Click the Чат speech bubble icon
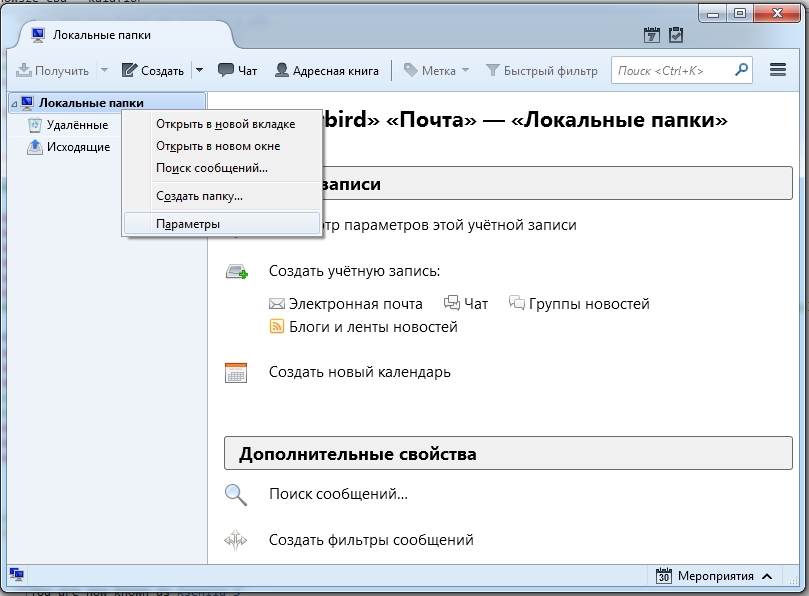This screenshot has height=596, width=809. coord(225,70)
